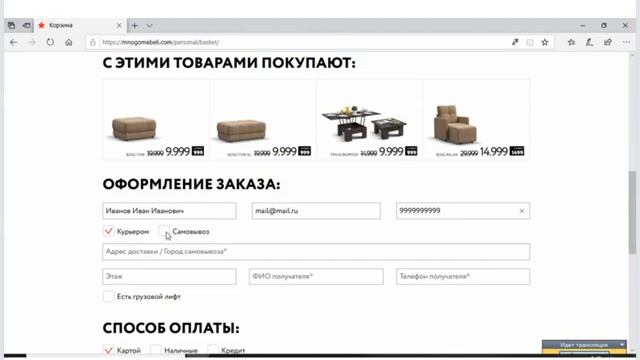This screenshot has width=640, height=360.
Task: Open new tab with plus icon
Action: (x=135, y=25)
